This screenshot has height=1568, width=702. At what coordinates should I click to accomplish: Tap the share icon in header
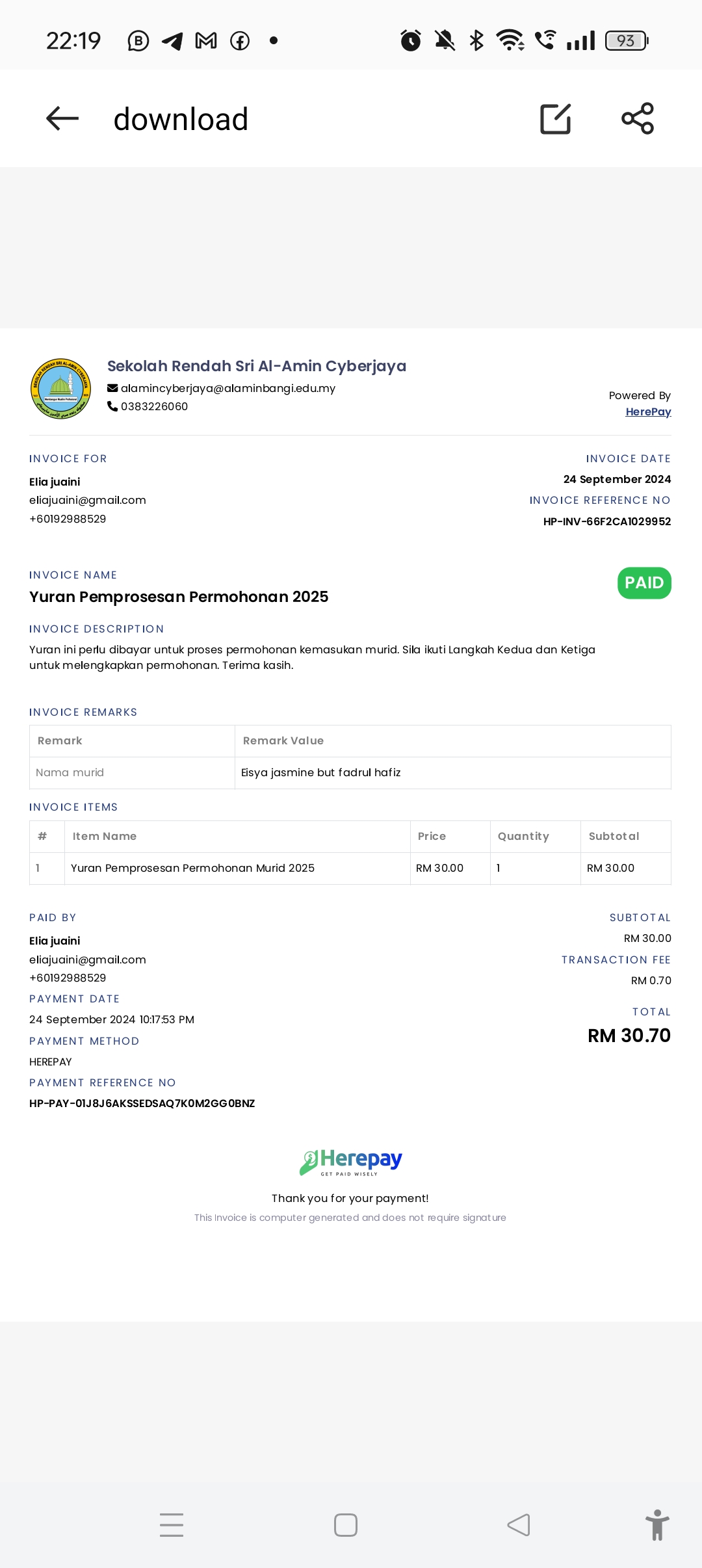coord(638,118)
